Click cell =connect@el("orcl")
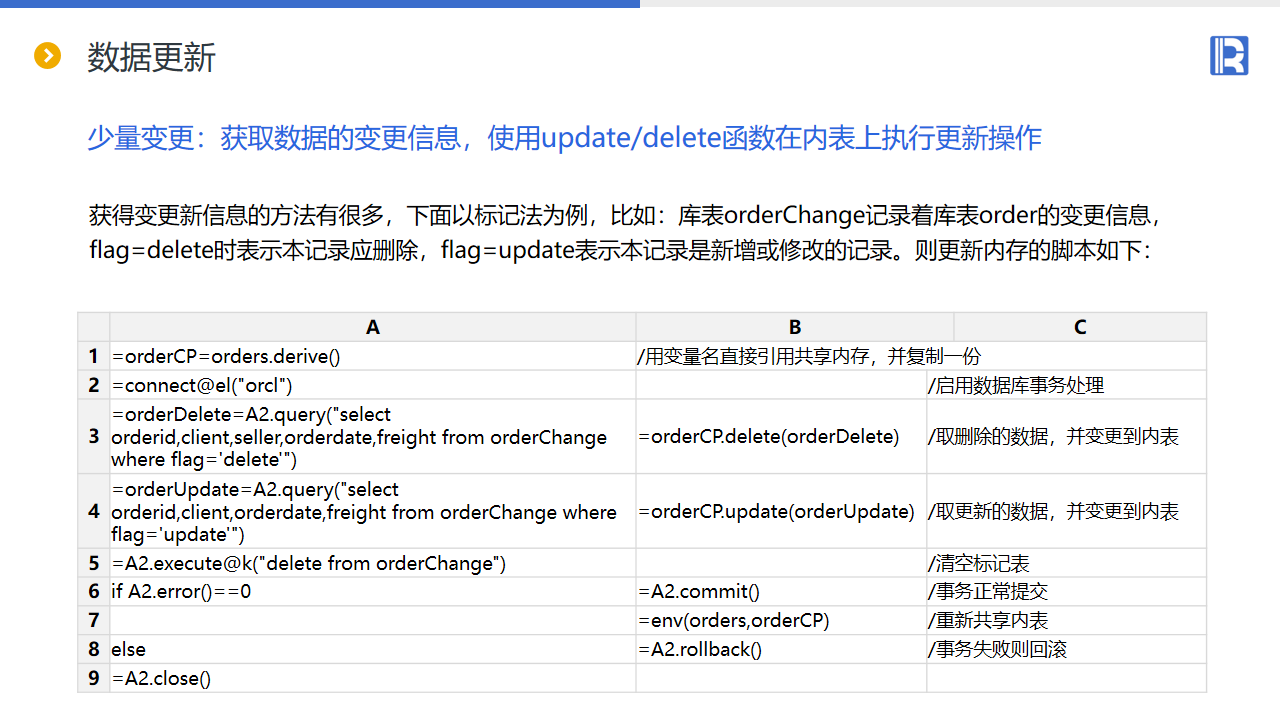The height and width of the screenshot is (720, 1280). 373,385
